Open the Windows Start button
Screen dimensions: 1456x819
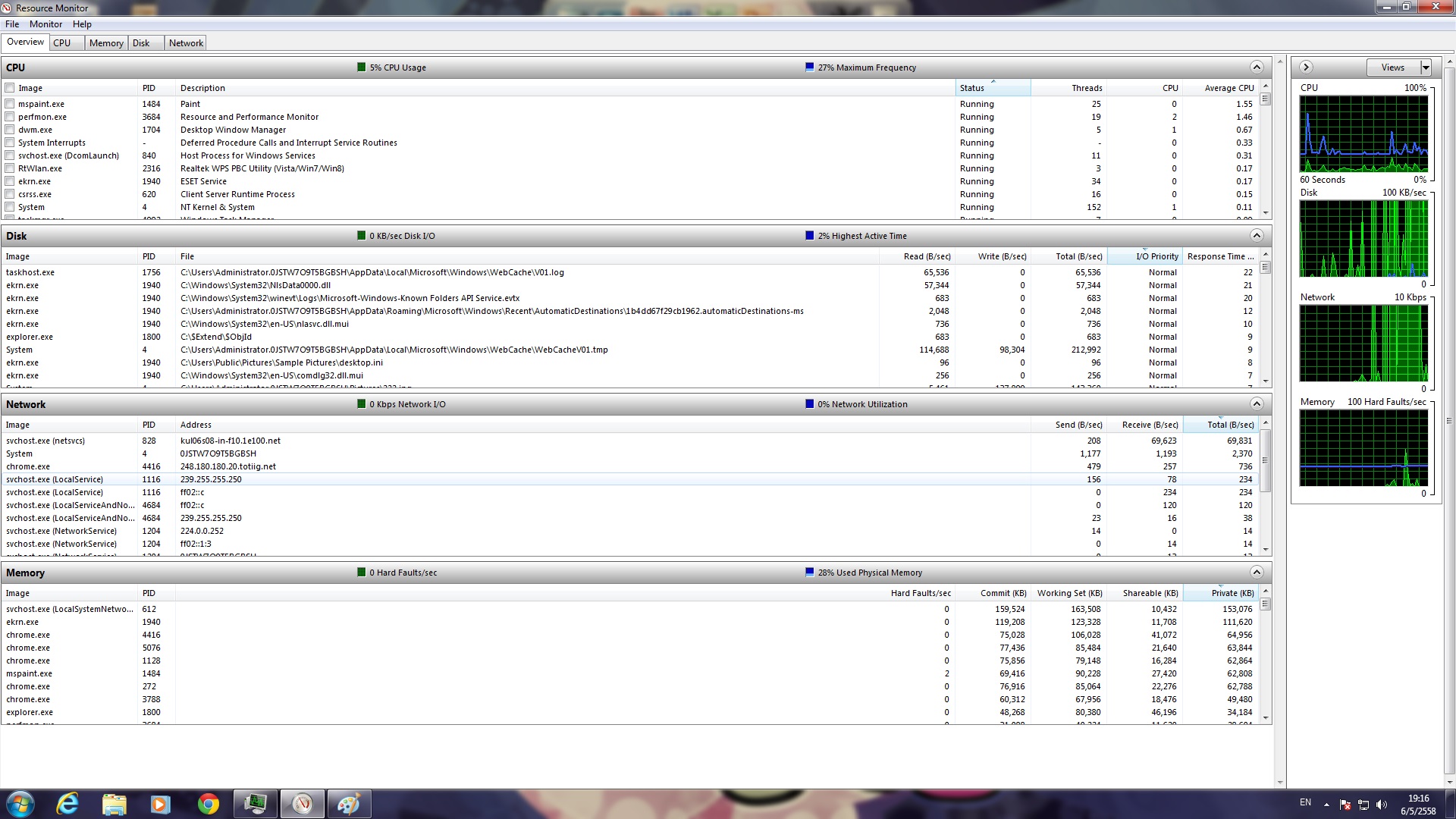[20, 804]
